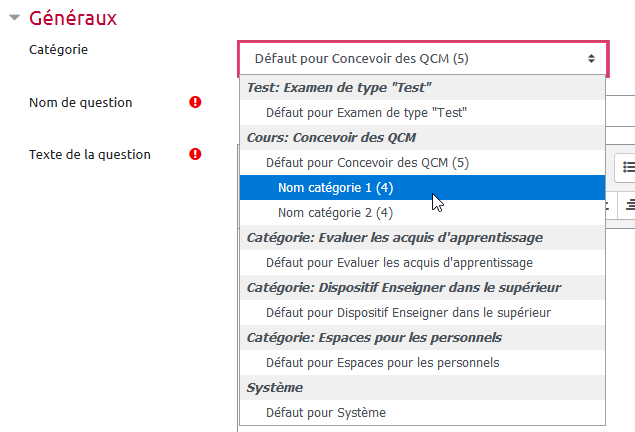Click the 'Nom de question' label
635x432 pixels.
point(81,102)
